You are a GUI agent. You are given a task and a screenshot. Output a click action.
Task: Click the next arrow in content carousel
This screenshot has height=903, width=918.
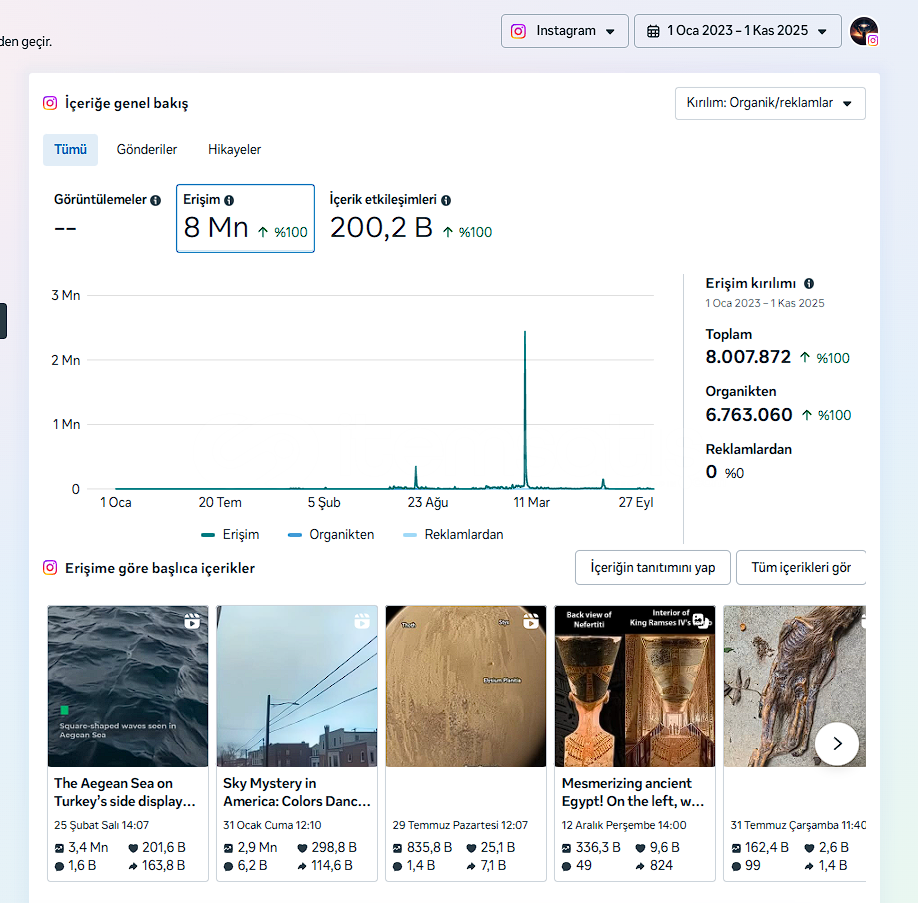point(837,744)
